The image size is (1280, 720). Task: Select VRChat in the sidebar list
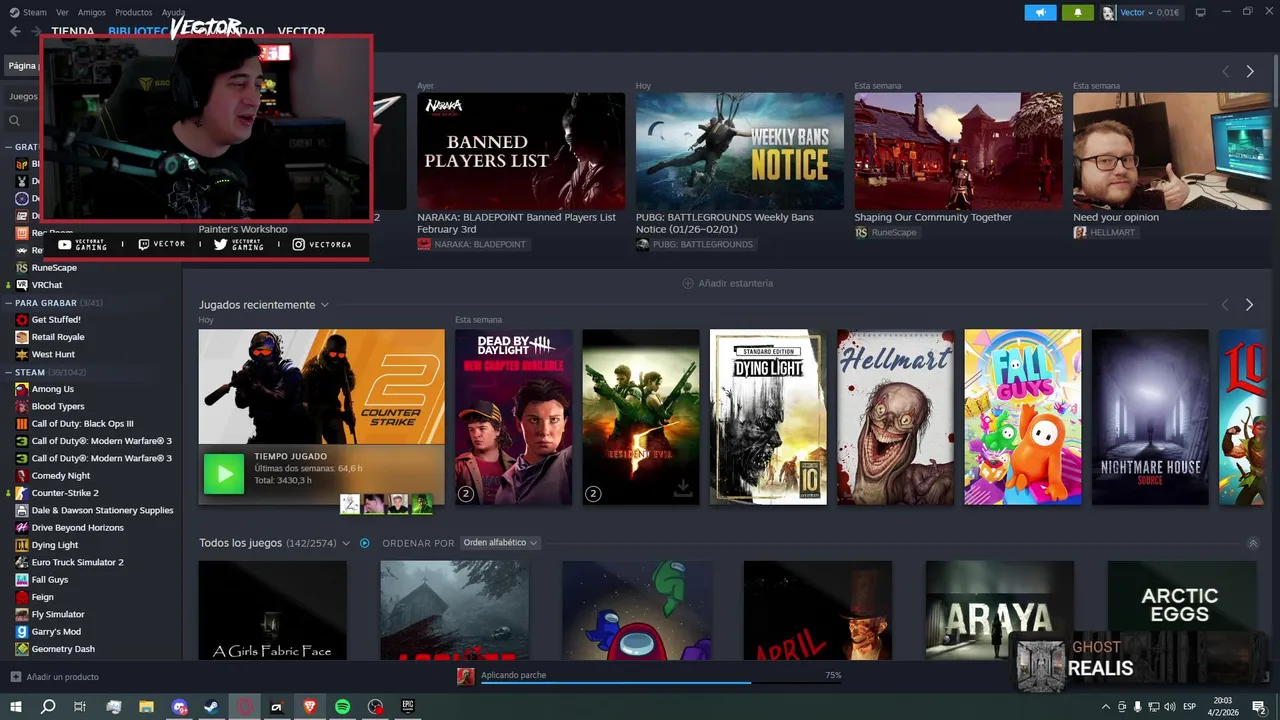point(47,285)
